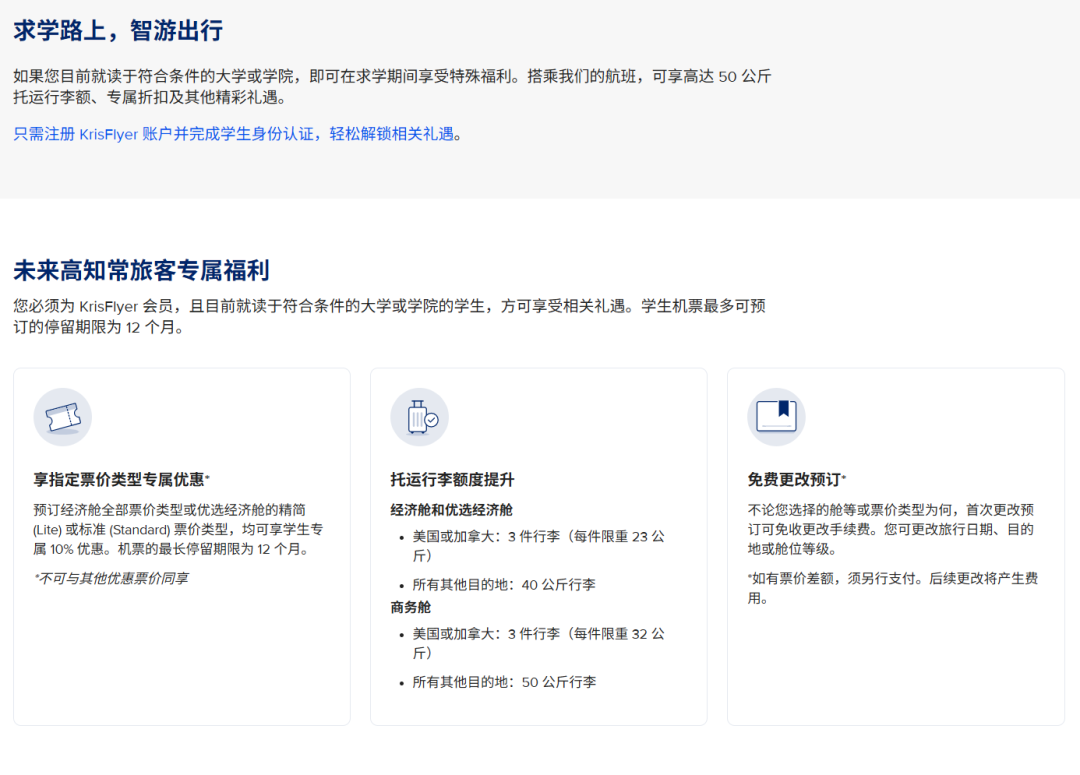This screenshot has height=775, width=1080.
Task: Click the 首次更改预订可免收更改手续费 description paragraph
Action: (892, 529)
